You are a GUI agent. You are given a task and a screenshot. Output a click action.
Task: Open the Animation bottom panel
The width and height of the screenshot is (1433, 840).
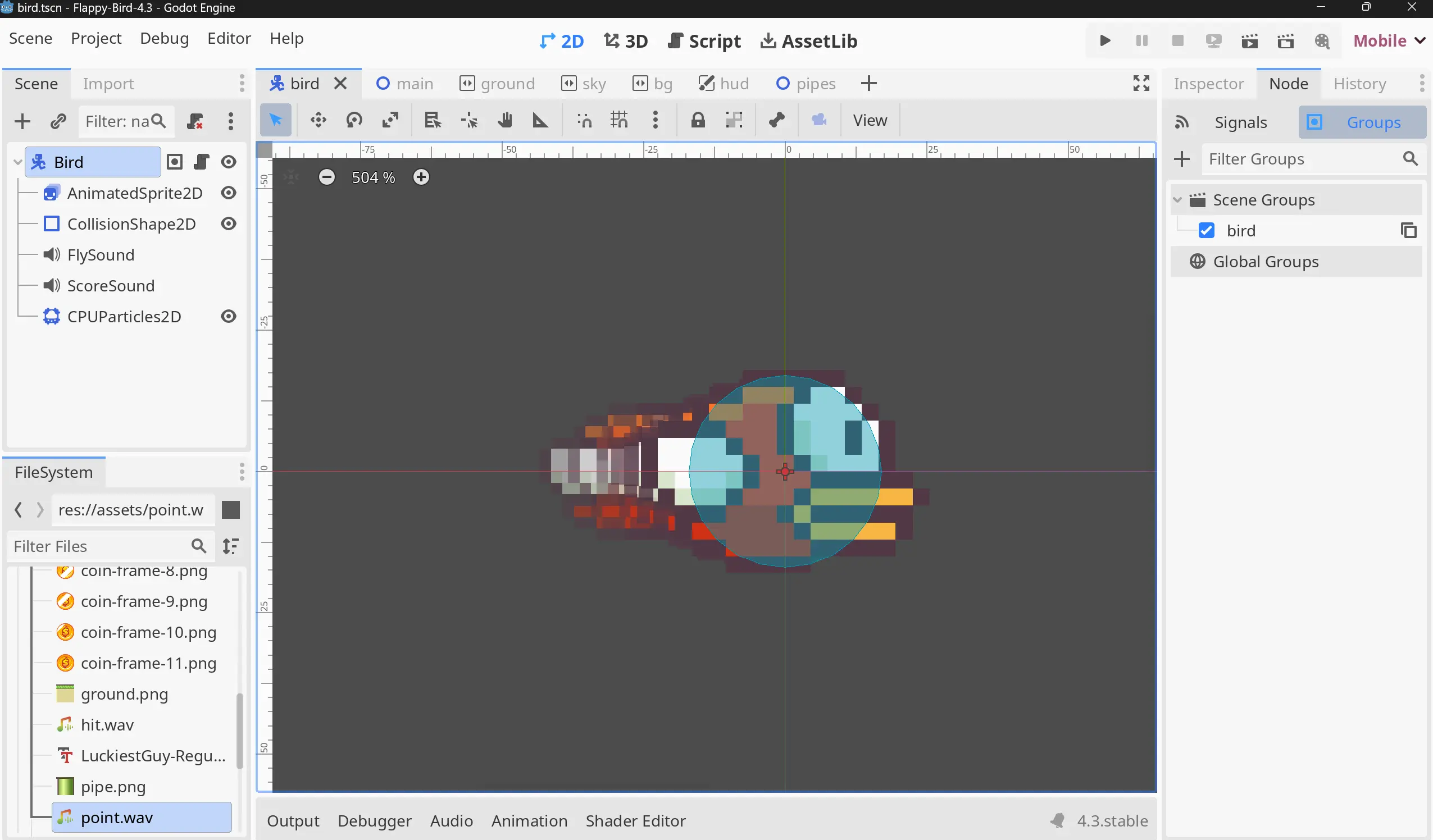(x=529, y=821)
